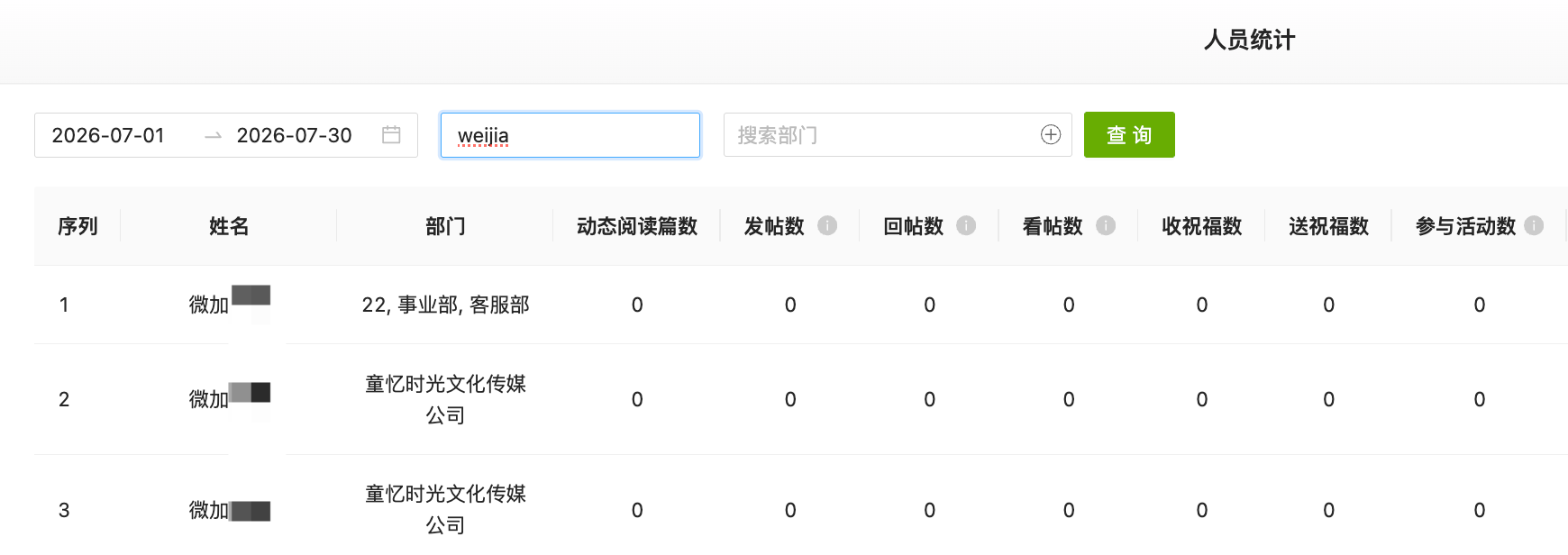Show info tooltip for 发帖数 column
The height and width of the screenshot is (555, 1568).
(x=827, y=226)
